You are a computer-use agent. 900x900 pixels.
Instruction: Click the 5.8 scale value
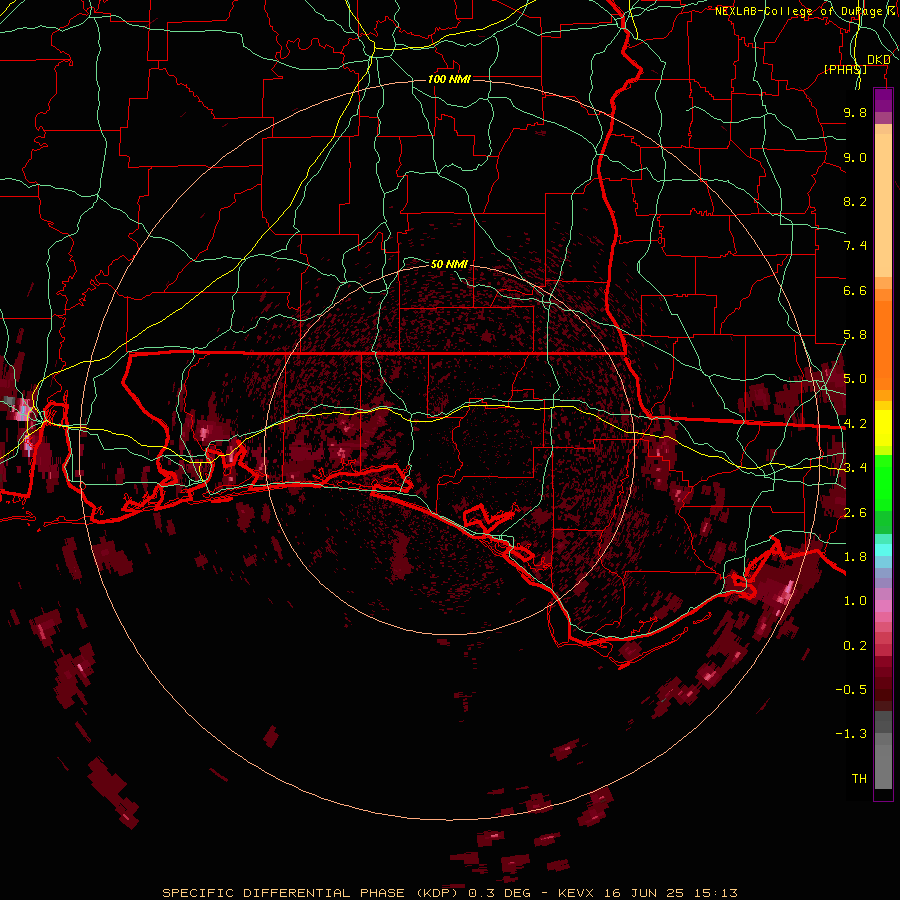[855, 335]
